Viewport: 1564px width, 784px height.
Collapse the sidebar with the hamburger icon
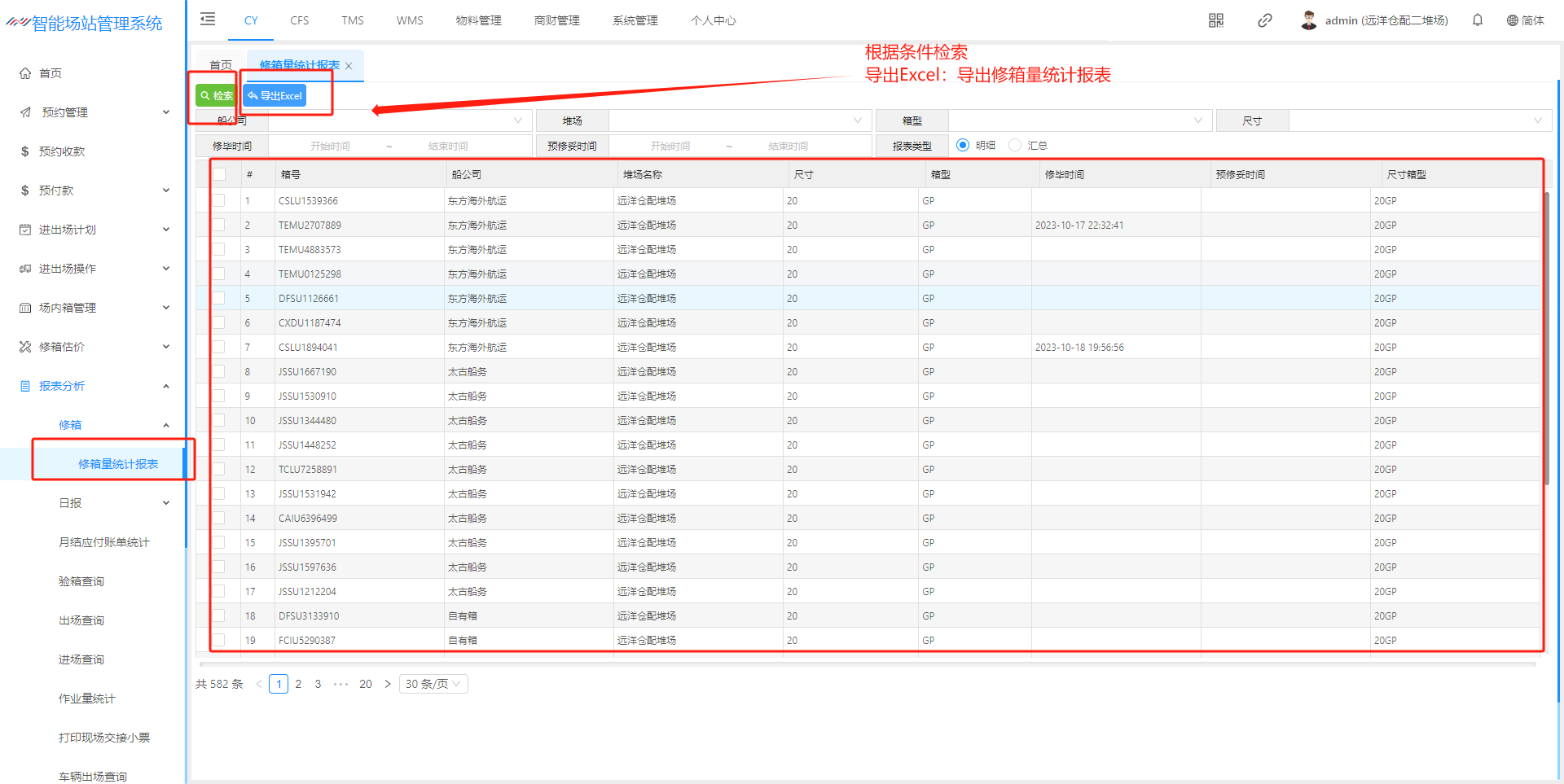(x=208, y=20)
